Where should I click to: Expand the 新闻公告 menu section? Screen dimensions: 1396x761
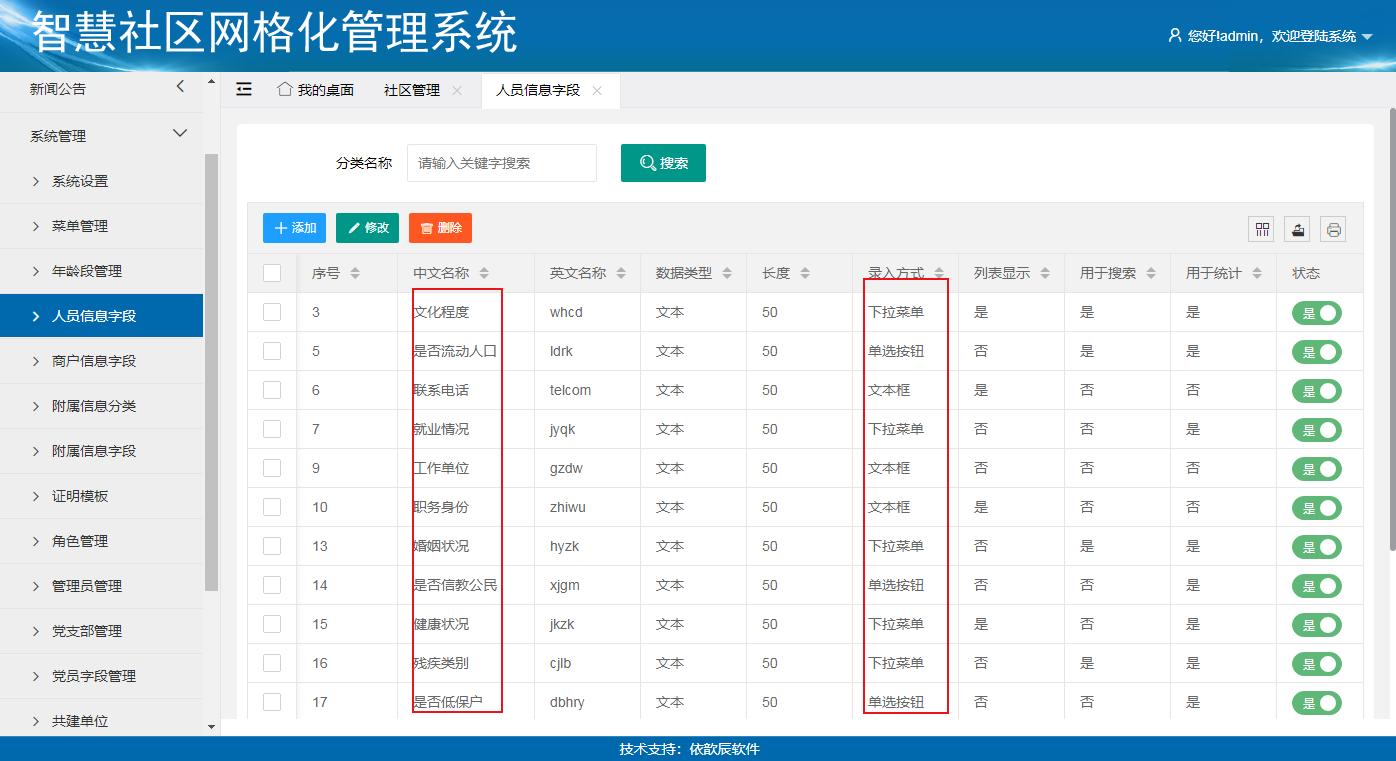[180, 88]
